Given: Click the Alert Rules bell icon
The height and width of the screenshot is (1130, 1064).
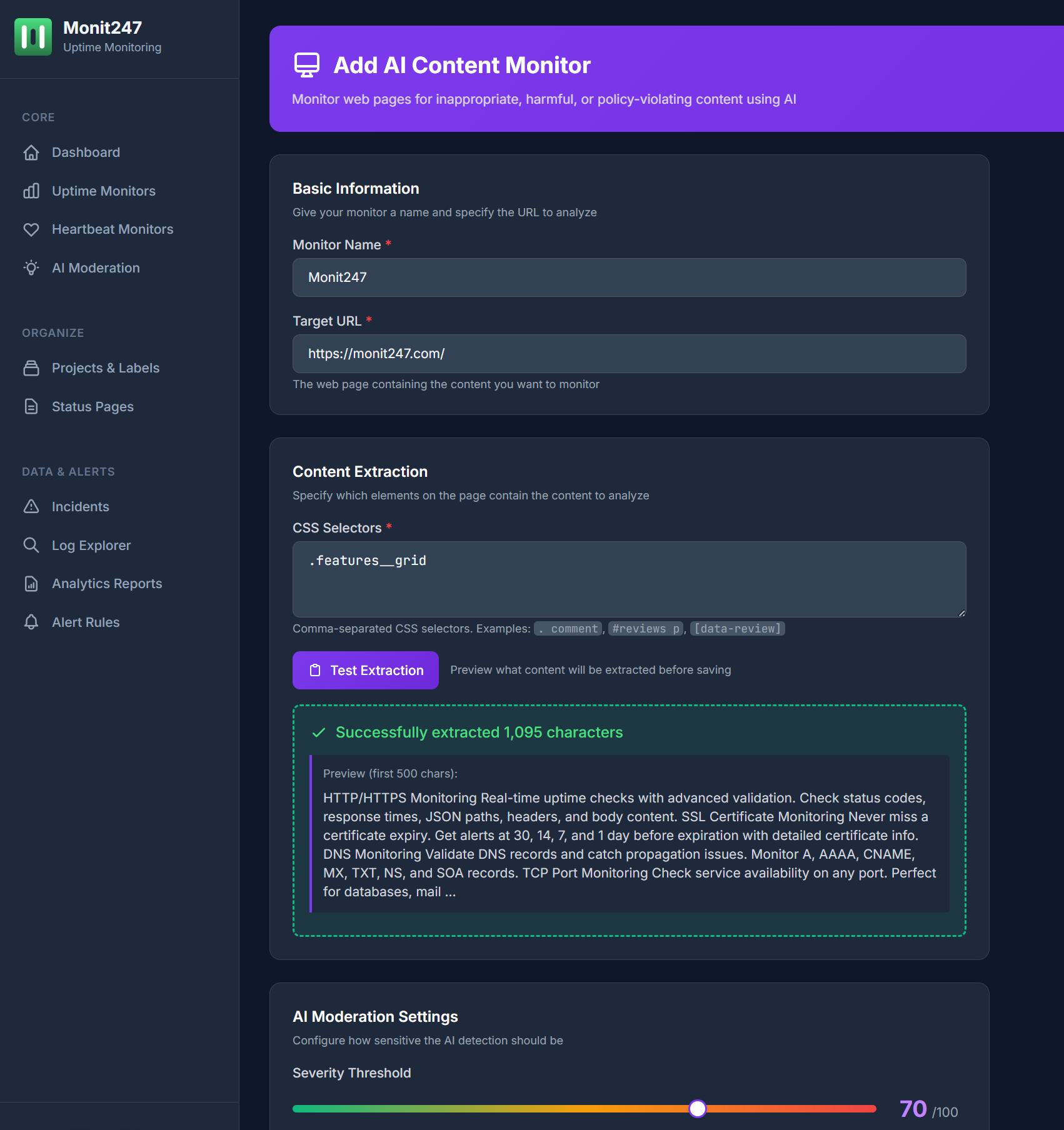Looking at the screenshot, I should coord(32,622).
